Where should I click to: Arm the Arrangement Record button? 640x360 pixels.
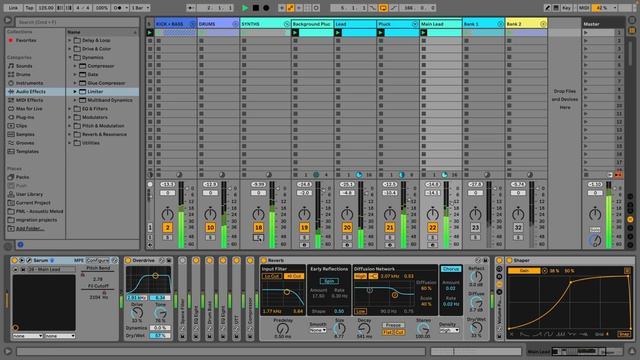[x=266, y=8]
